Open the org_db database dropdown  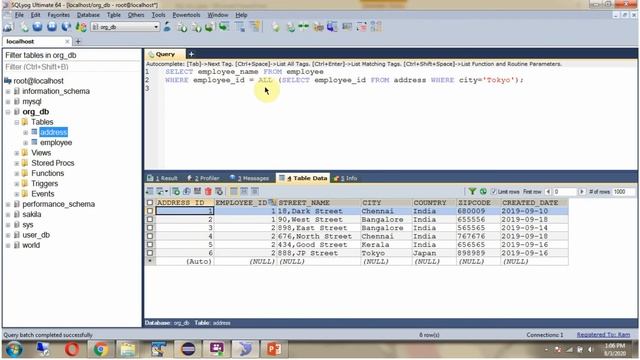click(156, 27)
